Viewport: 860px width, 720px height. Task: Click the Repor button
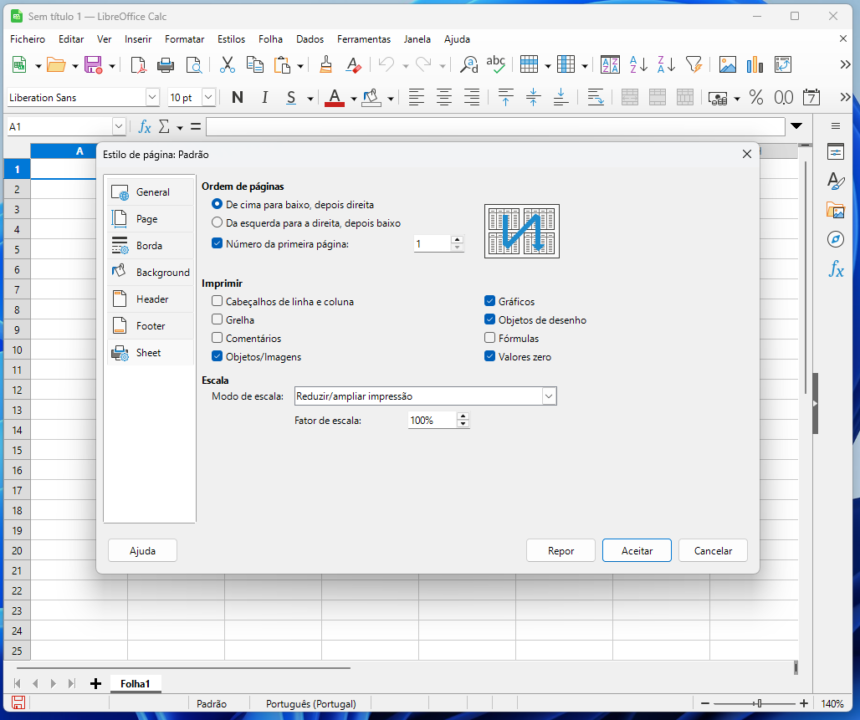click(x=561, y=551)
